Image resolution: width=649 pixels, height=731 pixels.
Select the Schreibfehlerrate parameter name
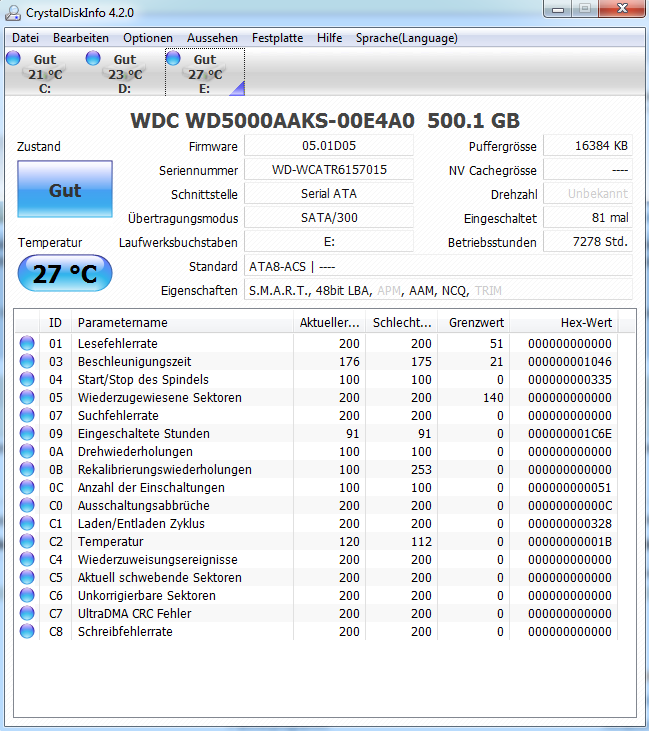click(125, 632)
